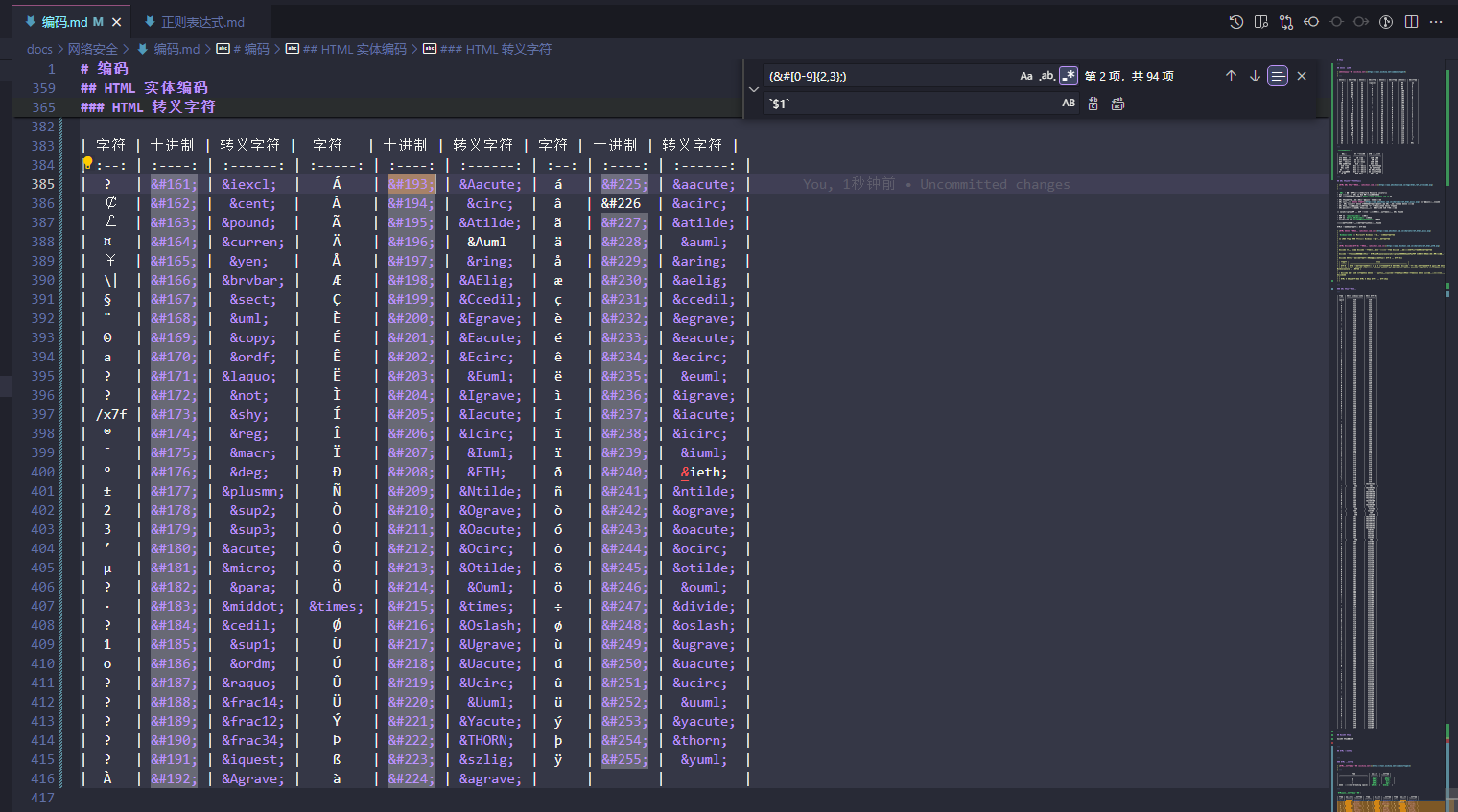Image resolution: width=1458 pixels, height=812 pixels.
Task: Click the plain circle icon between change arrows
Action: click(1336, 22)
